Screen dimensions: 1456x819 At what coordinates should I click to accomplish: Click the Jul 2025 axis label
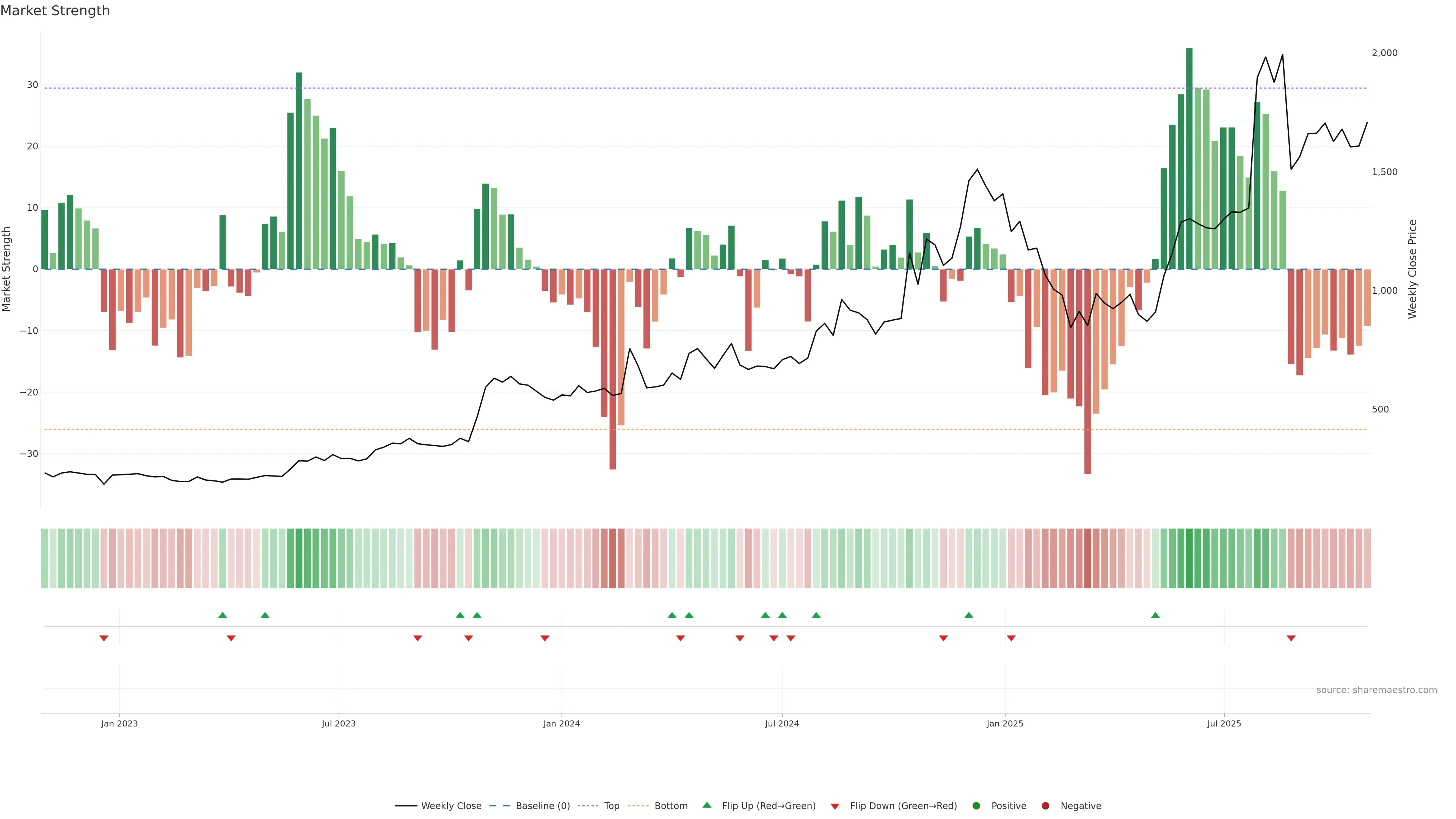tap(1224, 724)
